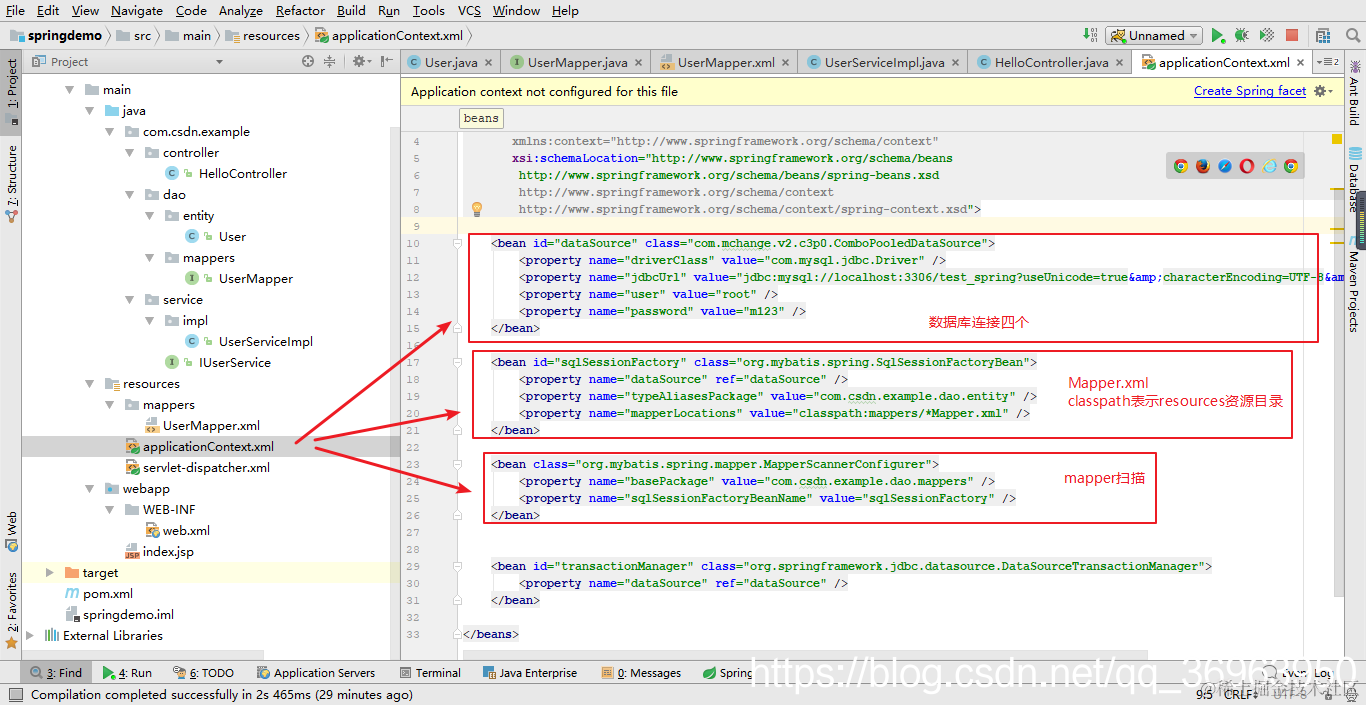Open Project Structure icon in toolbar

point(1323,35)
